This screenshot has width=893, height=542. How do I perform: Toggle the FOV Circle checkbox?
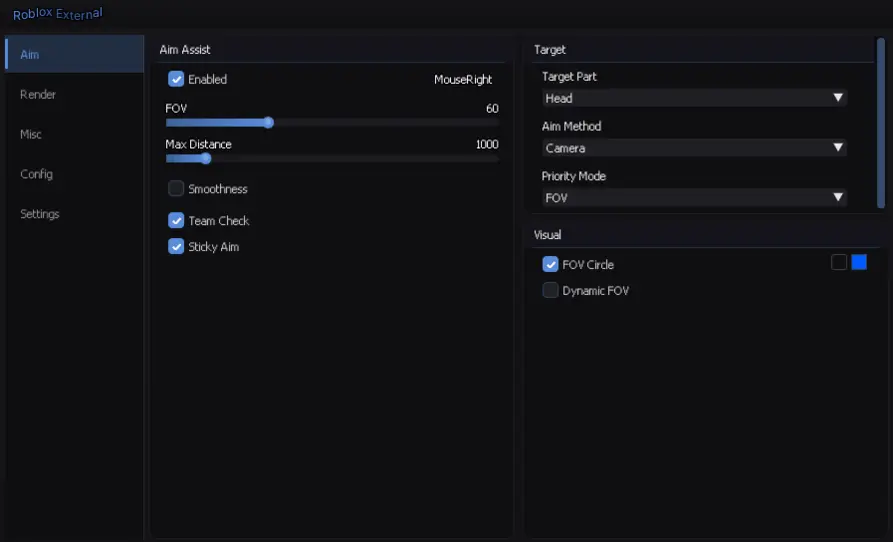pos(550,265)
